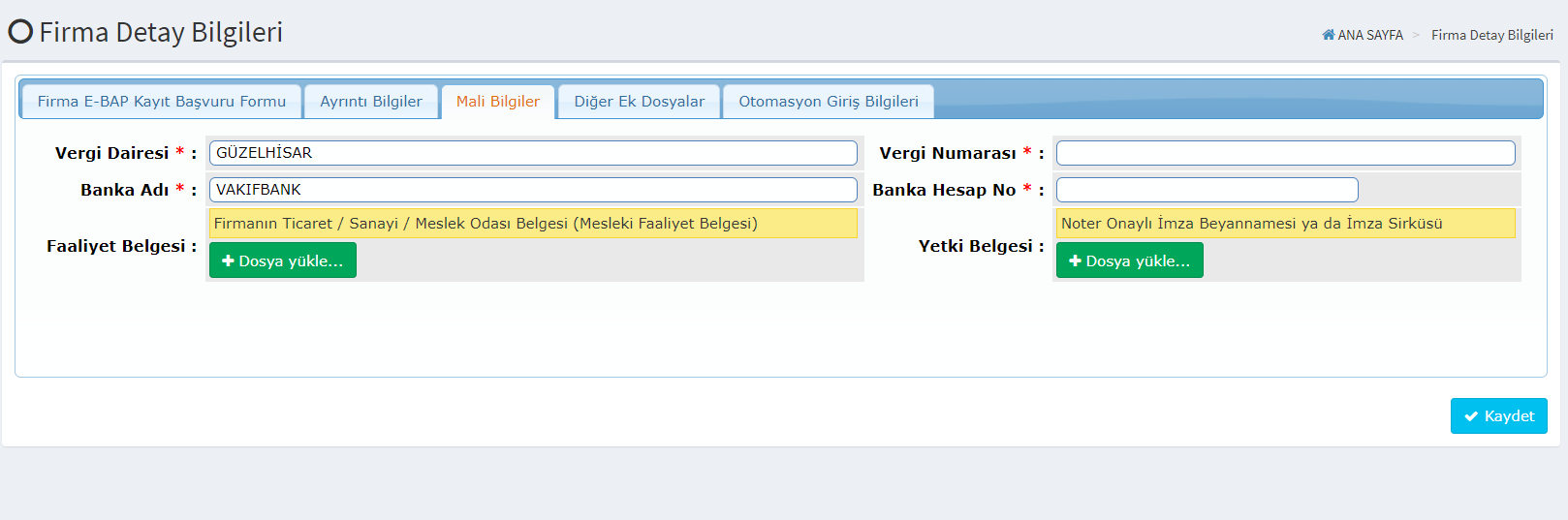Click the plus icon under Faaliyet Belgesi
Image resolution: width=1568 pixels, height=520 pixels.
[229, 260]
